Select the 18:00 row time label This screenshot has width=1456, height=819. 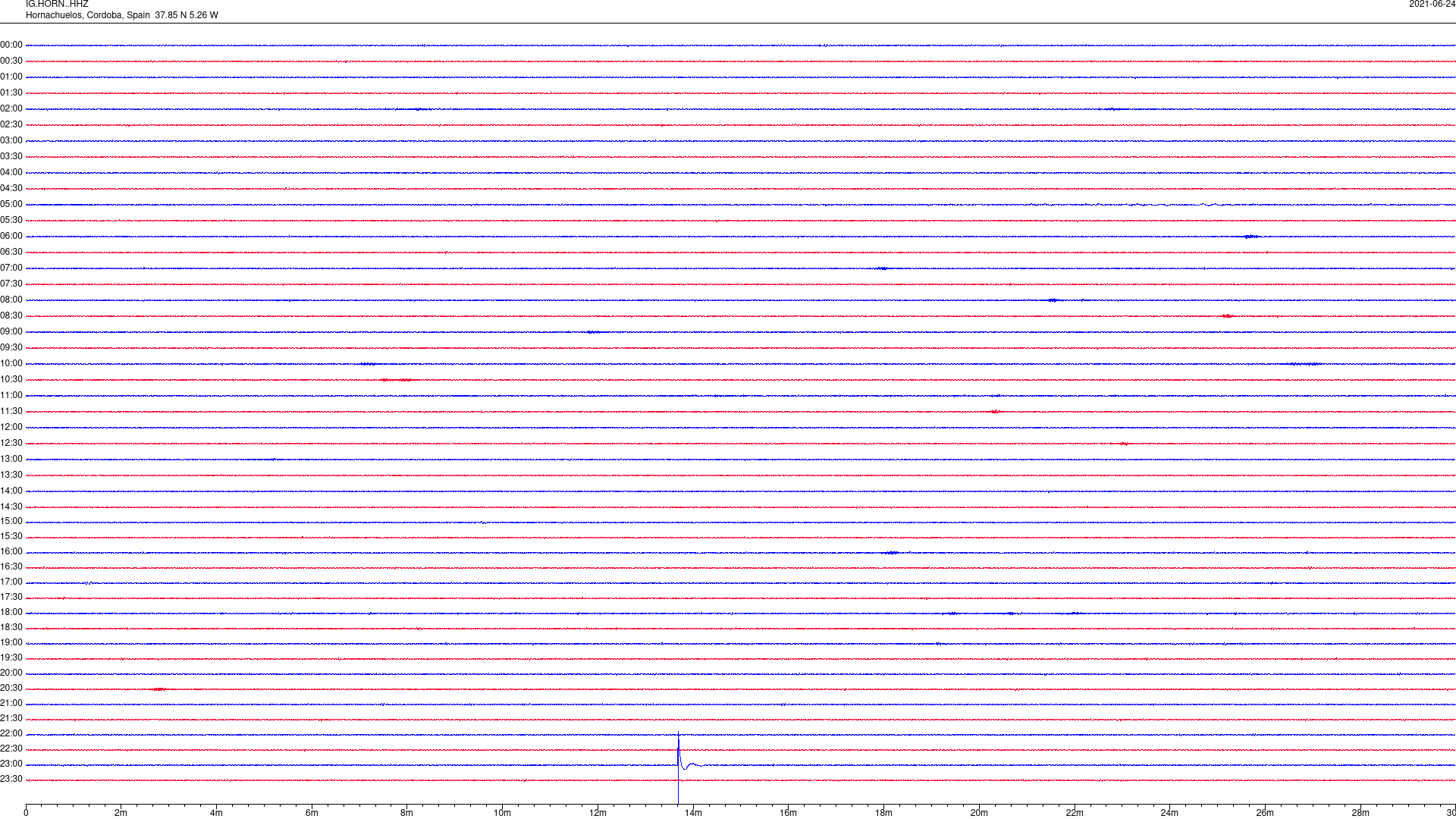click(11, 612)
